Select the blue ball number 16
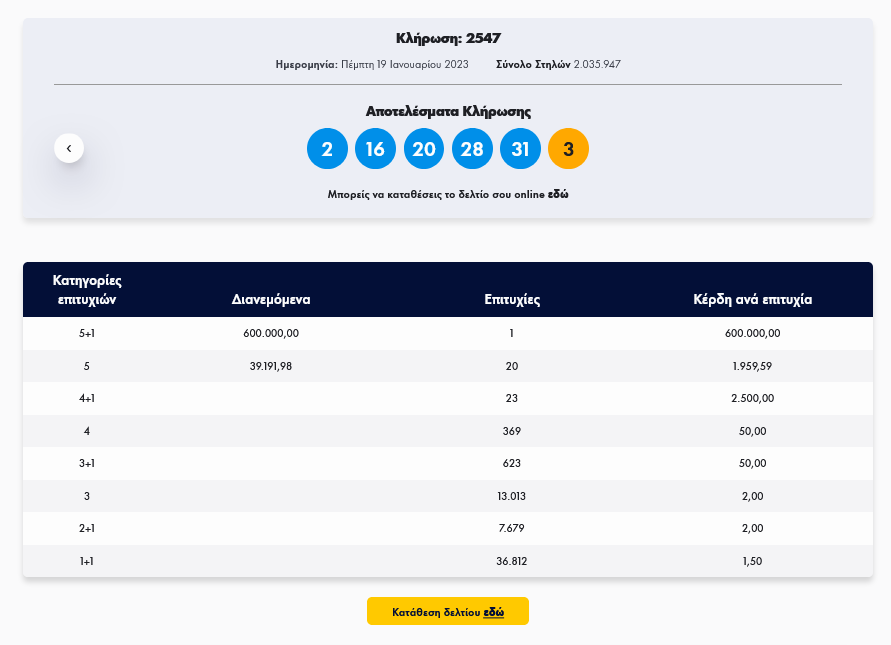 tap(375, 149)
